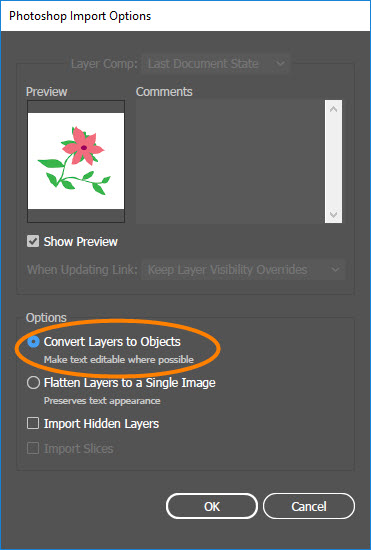Uncheck the Show Preview checkbox
This screenshot has width=371, height=550.
(33, 241)
